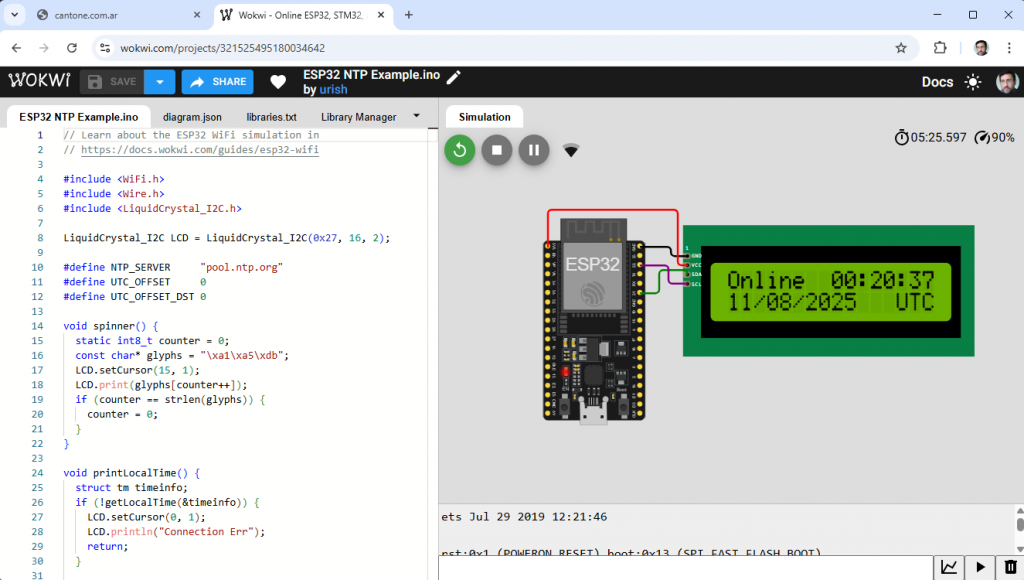The height and width of the screenshot is (580, 1024).
Task: Click the WiFi status icon
Action: tap(571, 151)
